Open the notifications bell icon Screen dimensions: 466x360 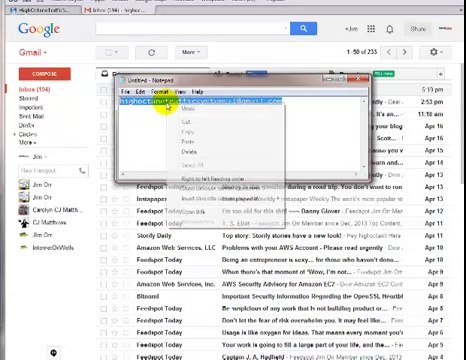[389, 29]
